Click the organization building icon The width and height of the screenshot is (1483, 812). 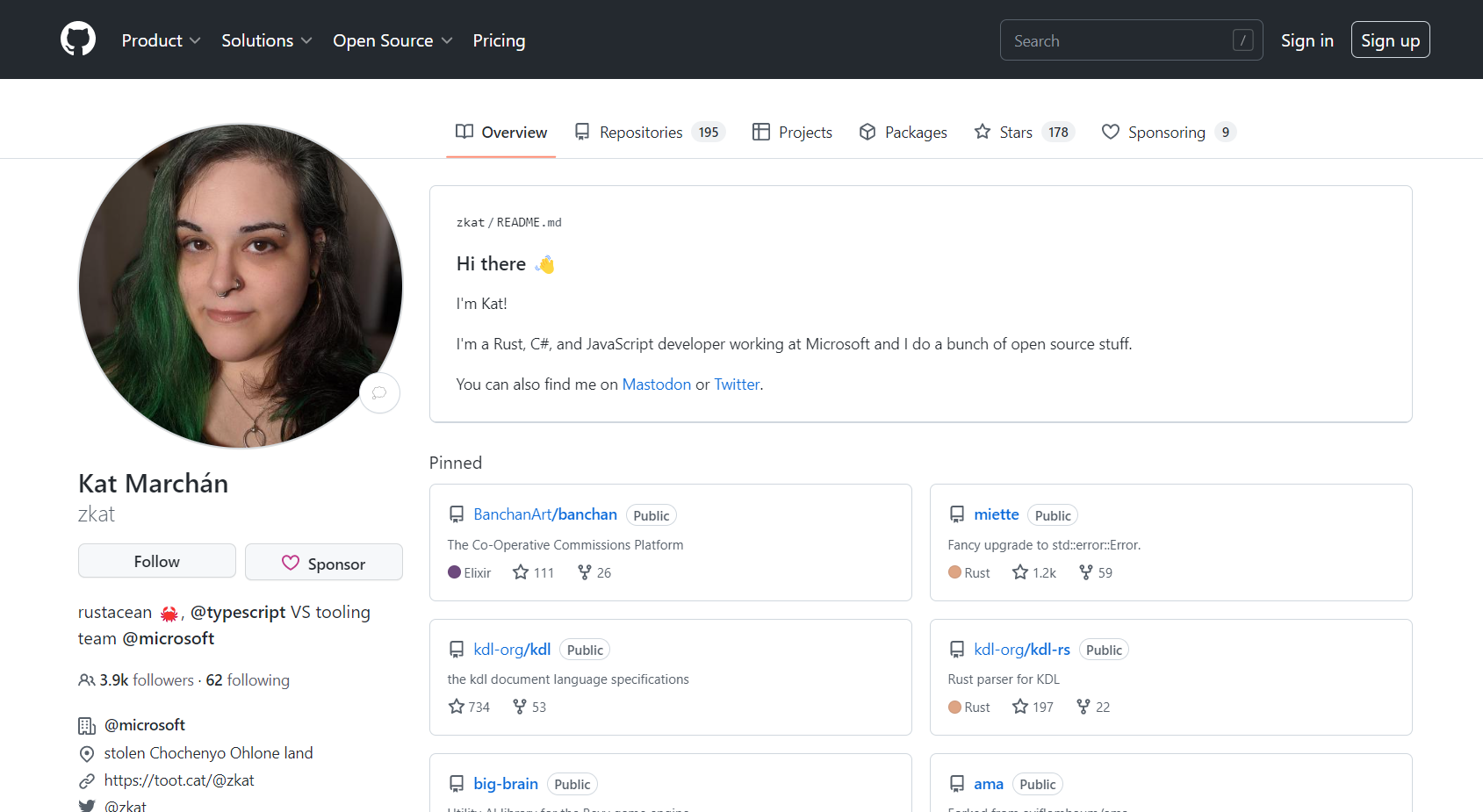[86, 726]
